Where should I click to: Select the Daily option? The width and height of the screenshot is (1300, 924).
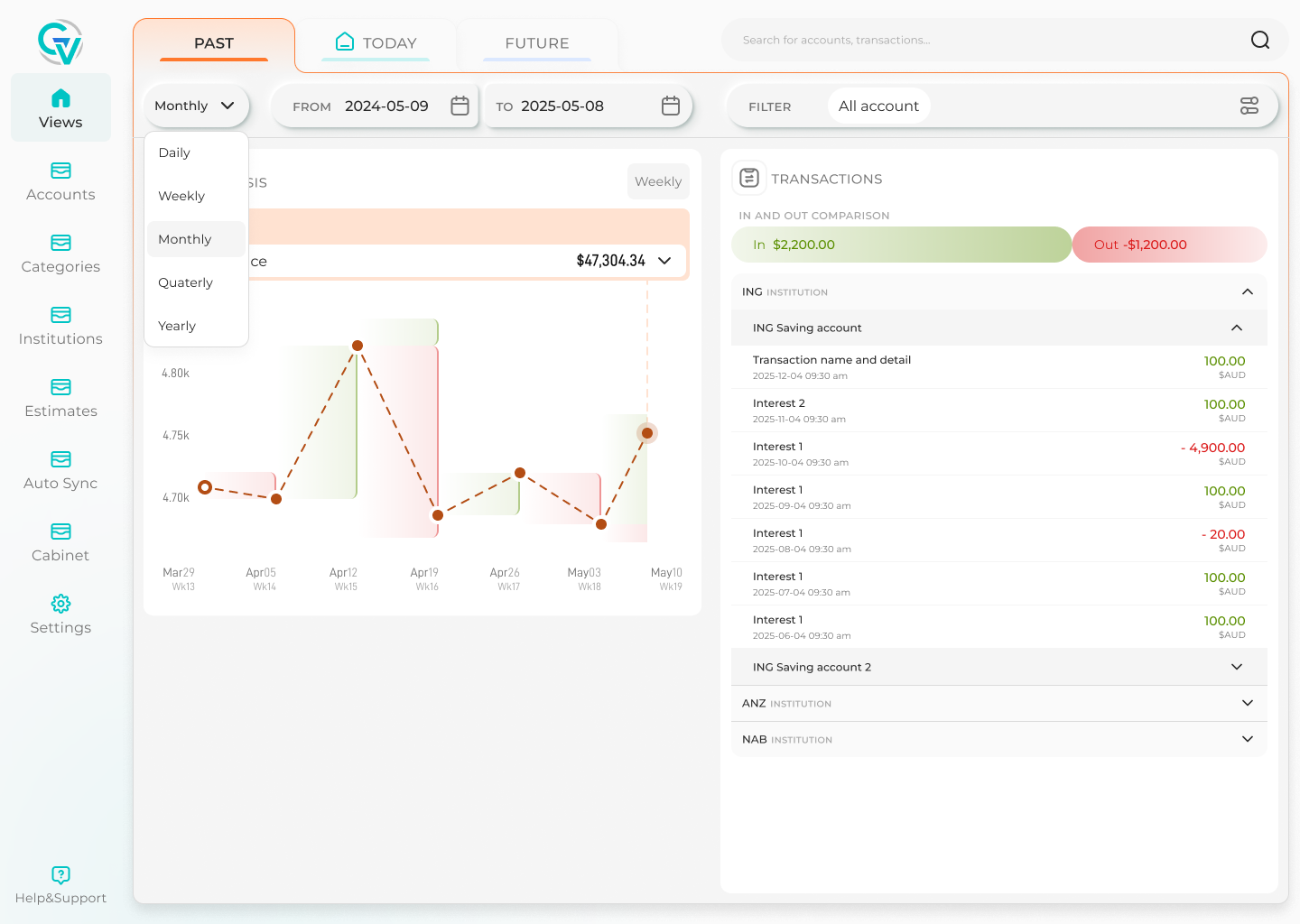196,152
